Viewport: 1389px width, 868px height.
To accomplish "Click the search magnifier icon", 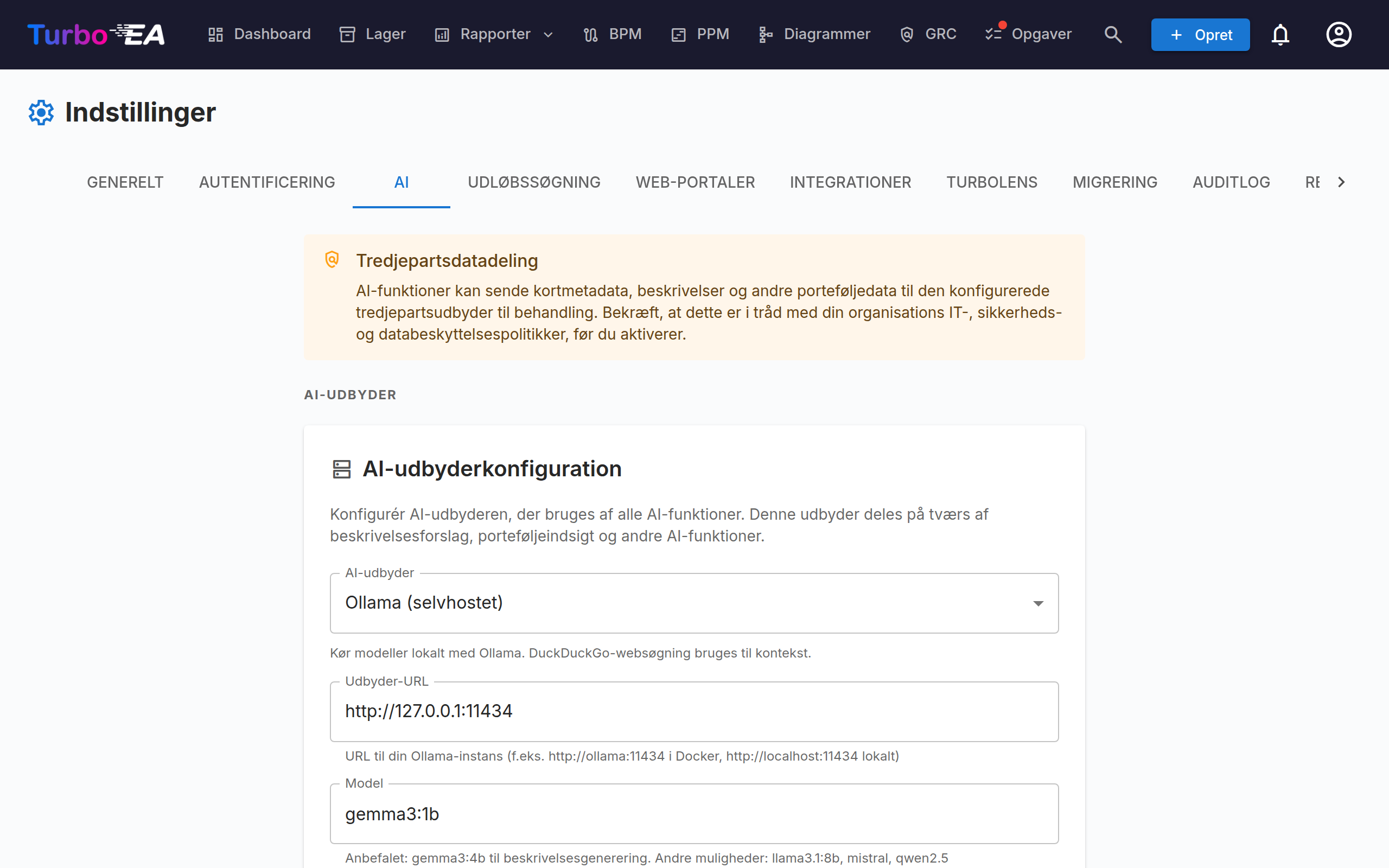I will 1113,34.
